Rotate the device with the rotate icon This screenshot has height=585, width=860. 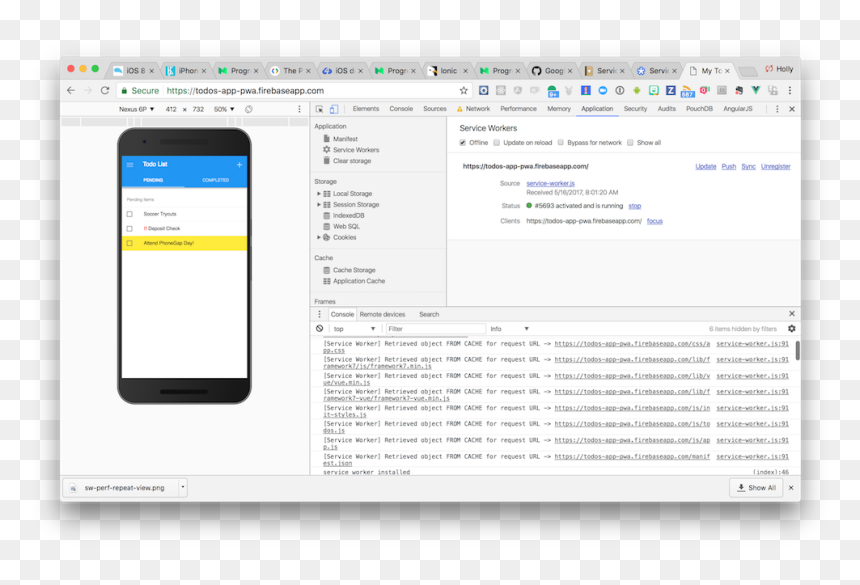point(248,109)
